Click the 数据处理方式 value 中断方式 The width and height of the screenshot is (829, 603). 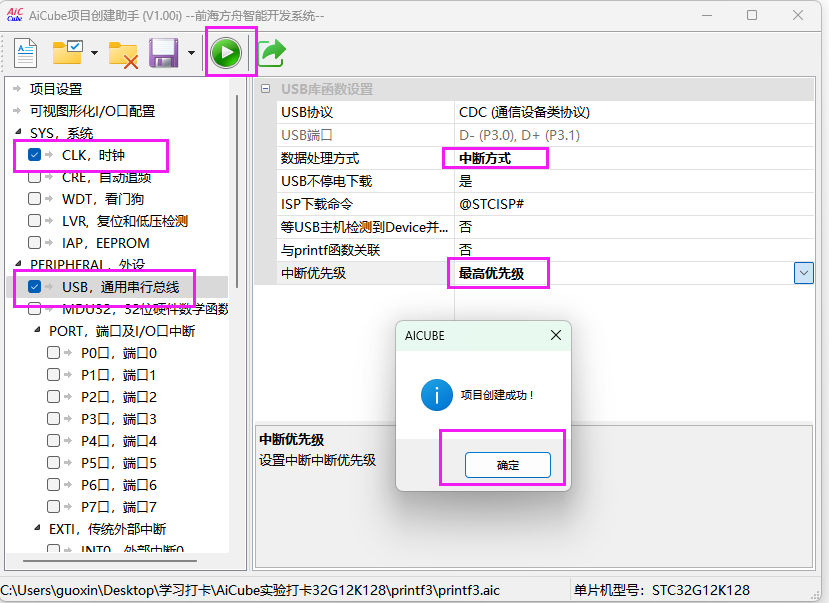click(x=485, y=159)
